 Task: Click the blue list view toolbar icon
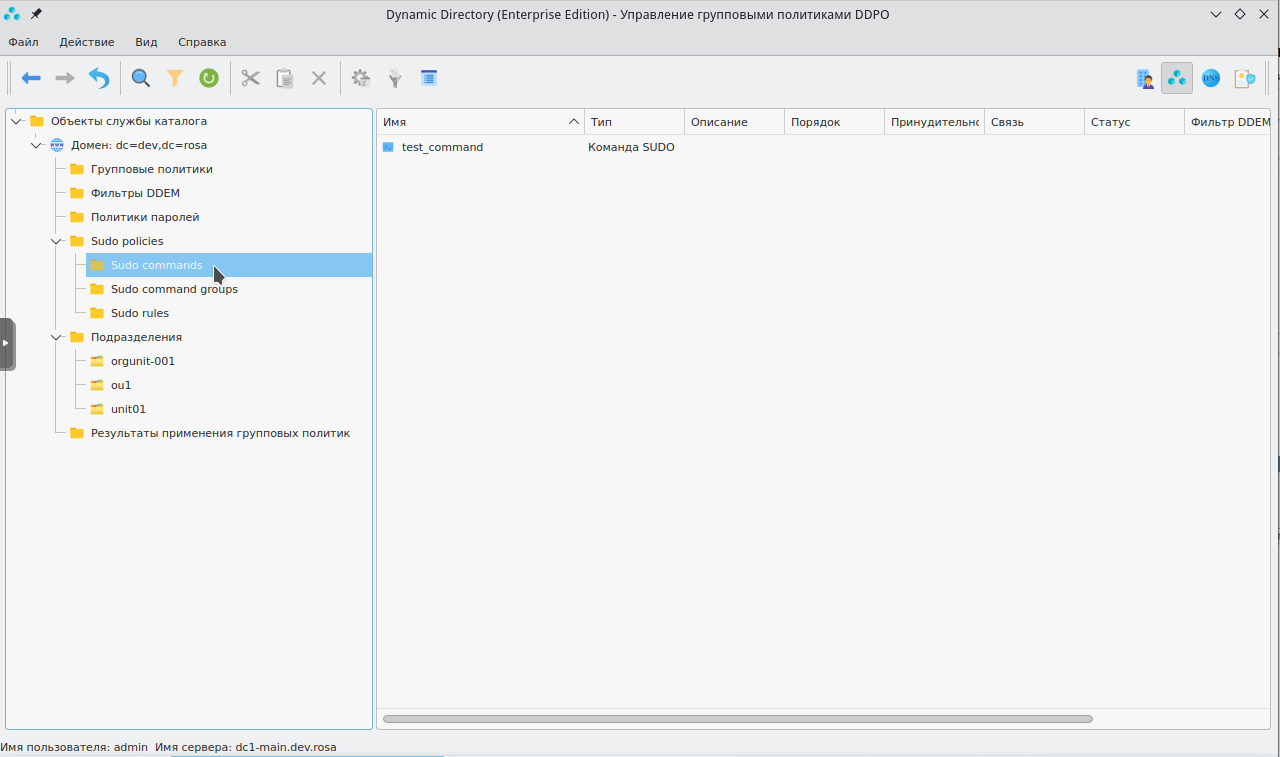[429, 78]
